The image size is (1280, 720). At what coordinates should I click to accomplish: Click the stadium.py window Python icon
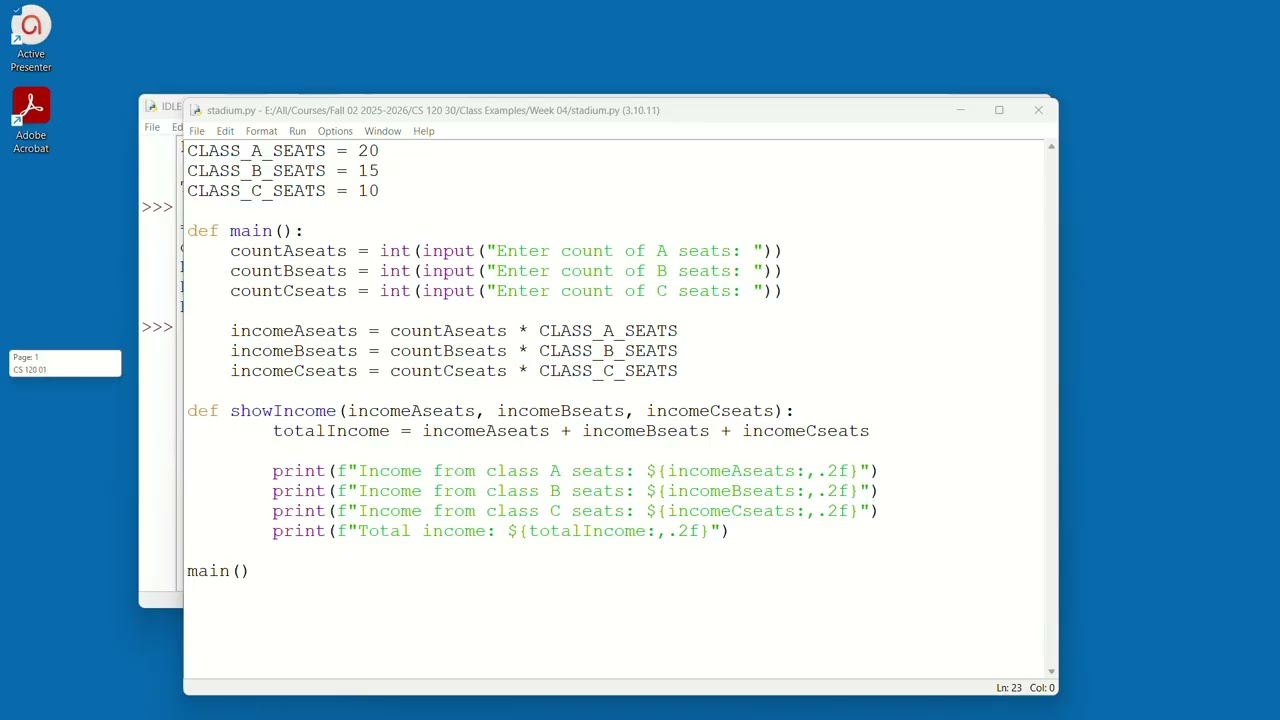pyautogui.click(x=196, y=111)
